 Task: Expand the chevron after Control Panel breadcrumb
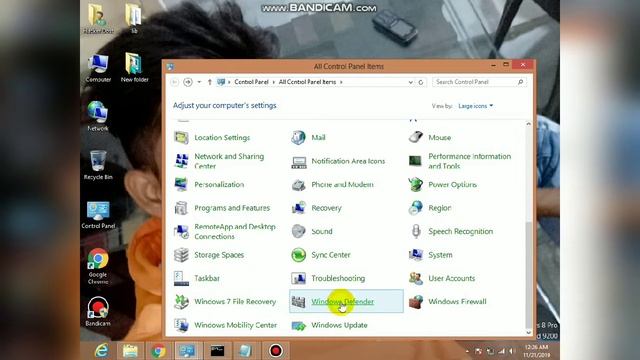click(x=273, y=82)
